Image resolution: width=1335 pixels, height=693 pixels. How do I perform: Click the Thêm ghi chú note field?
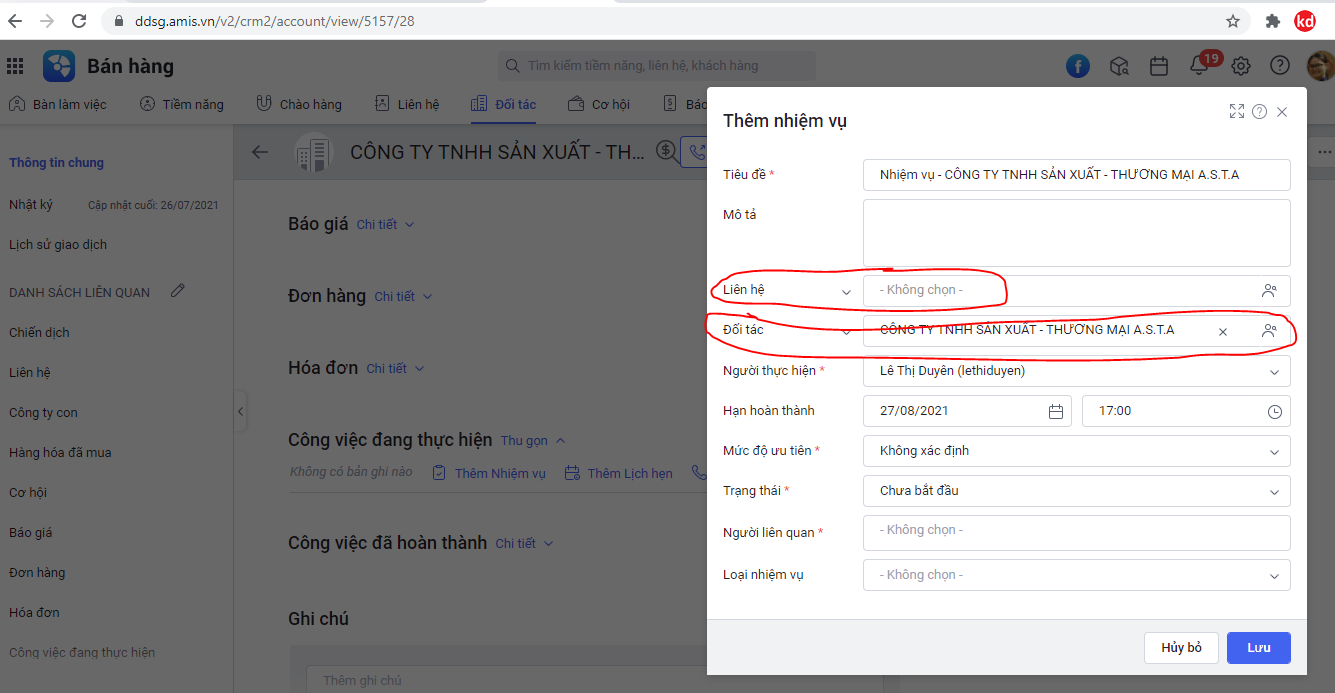(x=594, y=680)
